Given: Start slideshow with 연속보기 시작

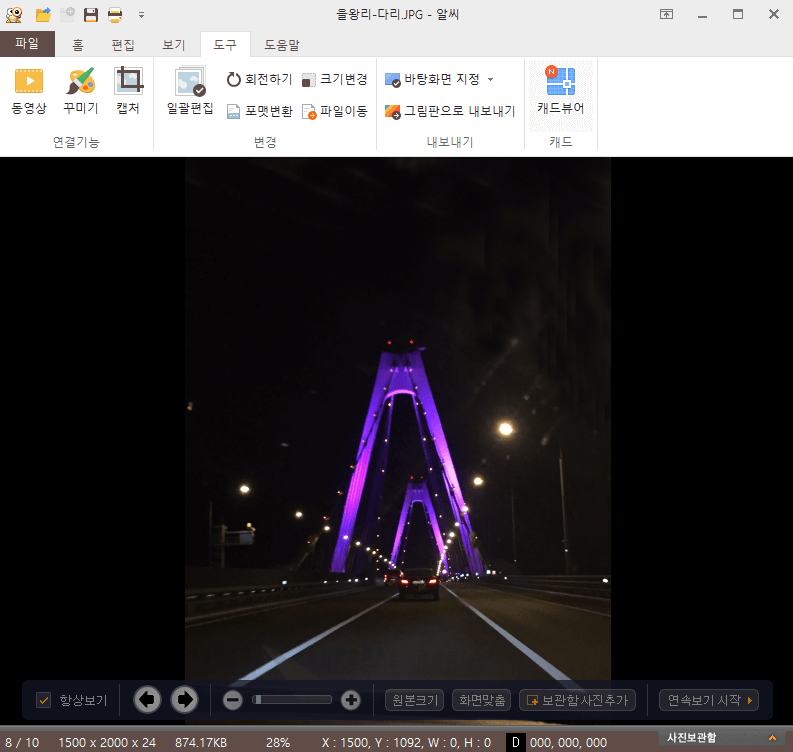Looking at the screenshot, I should [x=709, y=700].
